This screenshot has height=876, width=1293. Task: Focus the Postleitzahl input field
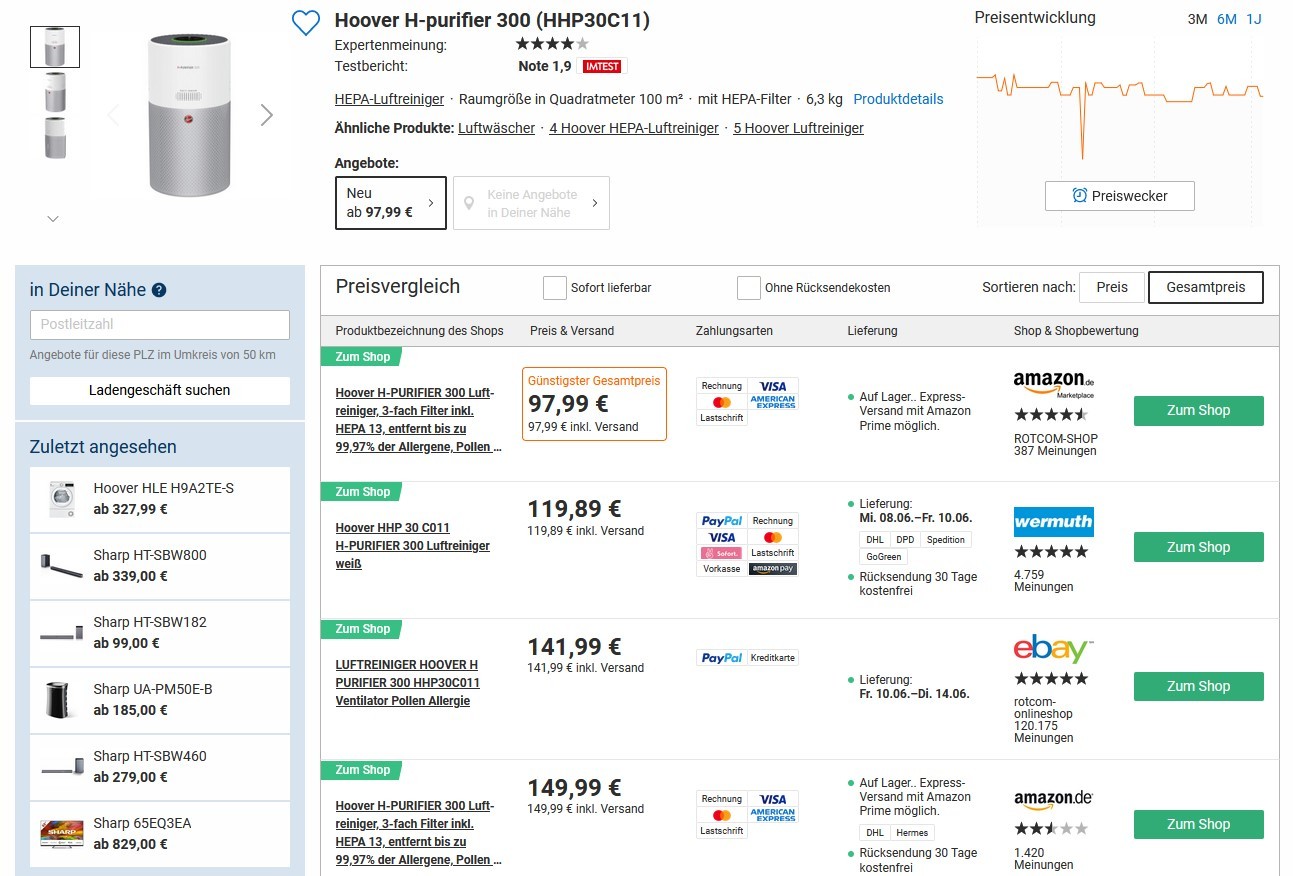tap(160, 325)
